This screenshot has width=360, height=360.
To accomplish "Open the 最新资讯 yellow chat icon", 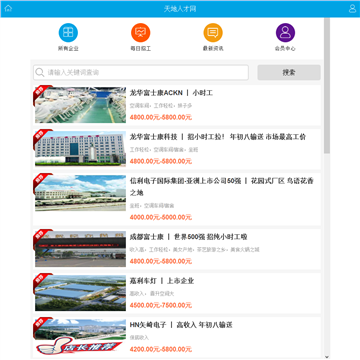I will [x=213, y=33].
